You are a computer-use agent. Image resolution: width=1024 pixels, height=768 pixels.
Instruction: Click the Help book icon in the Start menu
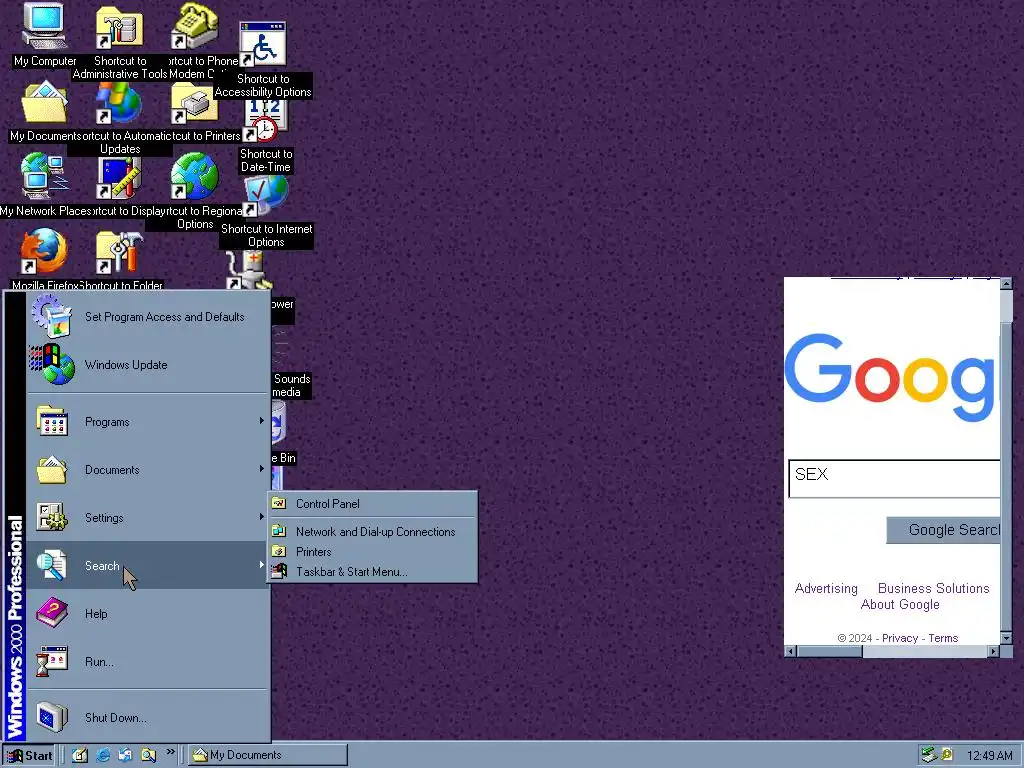(52, 613)
